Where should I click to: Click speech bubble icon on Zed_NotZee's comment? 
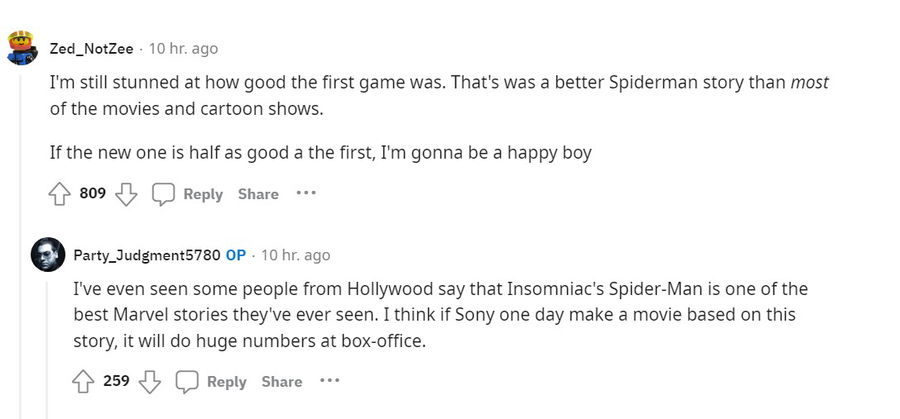[163, 194]
